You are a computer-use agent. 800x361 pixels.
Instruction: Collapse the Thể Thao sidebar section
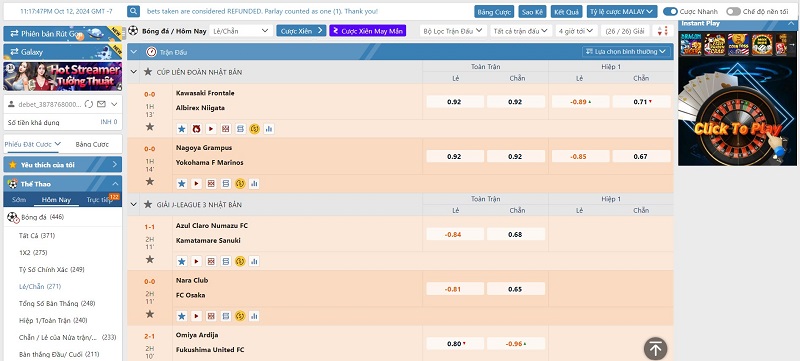click(x=115, y=184)
